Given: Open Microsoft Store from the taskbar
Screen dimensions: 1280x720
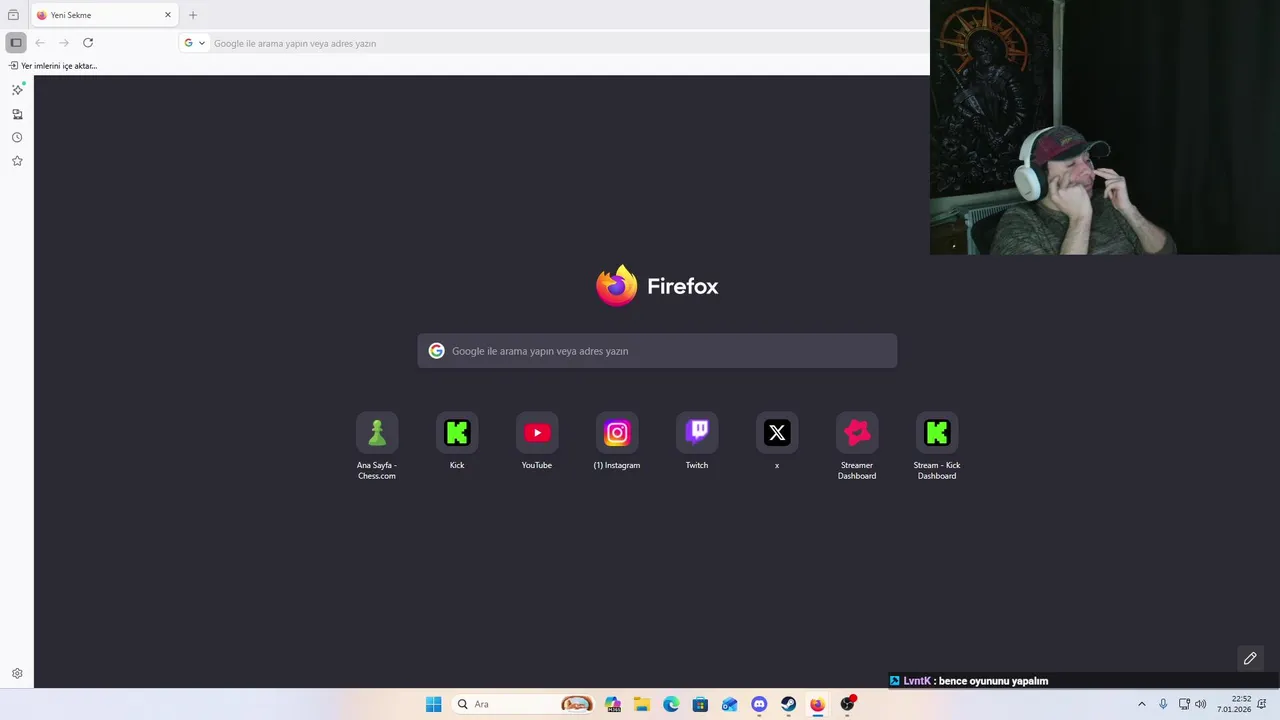Looking at the screenshot, I should [700, 704].
